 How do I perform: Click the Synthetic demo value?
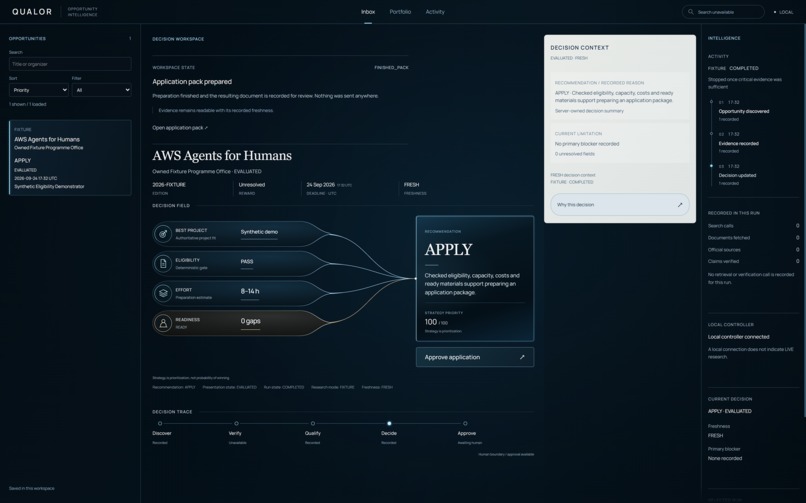(259, 232)
